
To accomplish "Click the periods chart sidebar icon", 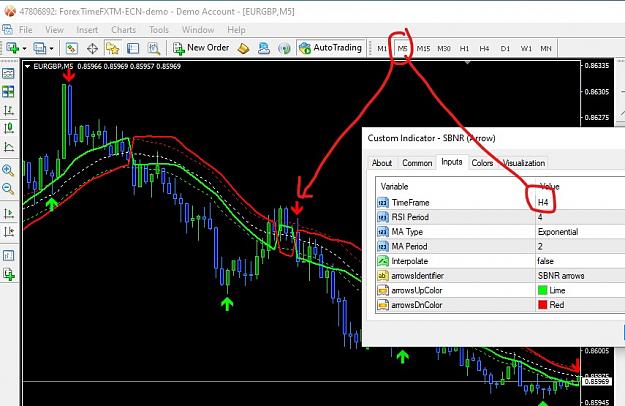I will (x=8, y=255).
